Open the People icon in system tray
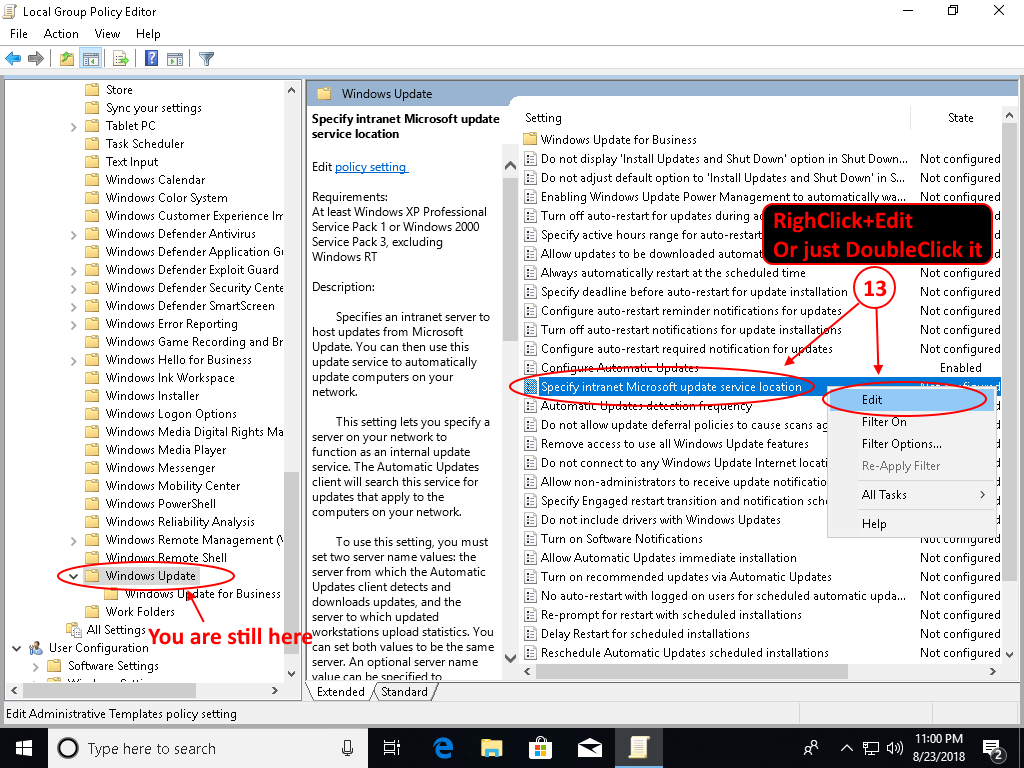The height and width of the screenshot is (768, 1024). (x=811, y=748)
